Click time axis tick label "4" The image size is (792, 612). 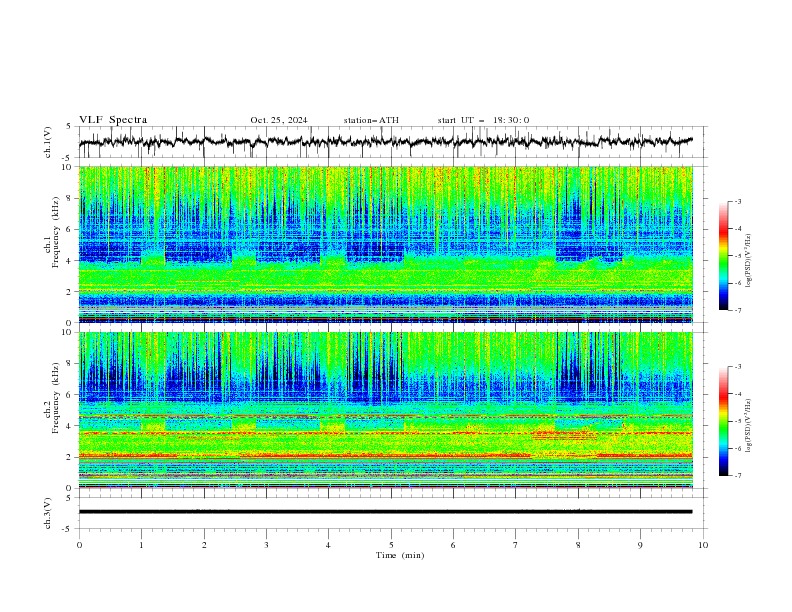pos(328,545)
